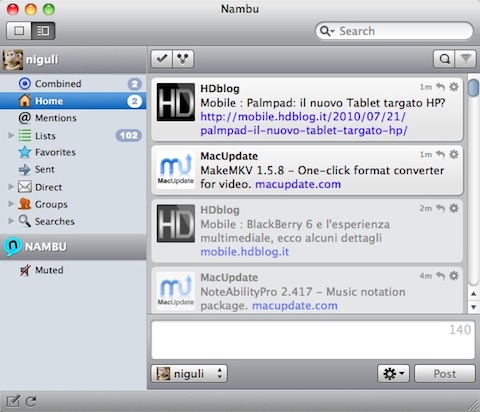
Task: Open gear menu on NoteAbilityPro tweet
Action: pyautogui.click(x=454, y=276)
